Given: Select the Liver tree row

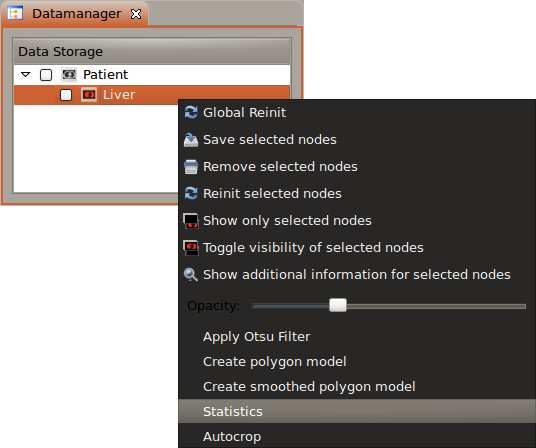Looking at the screenshot, I should point(152,95).
